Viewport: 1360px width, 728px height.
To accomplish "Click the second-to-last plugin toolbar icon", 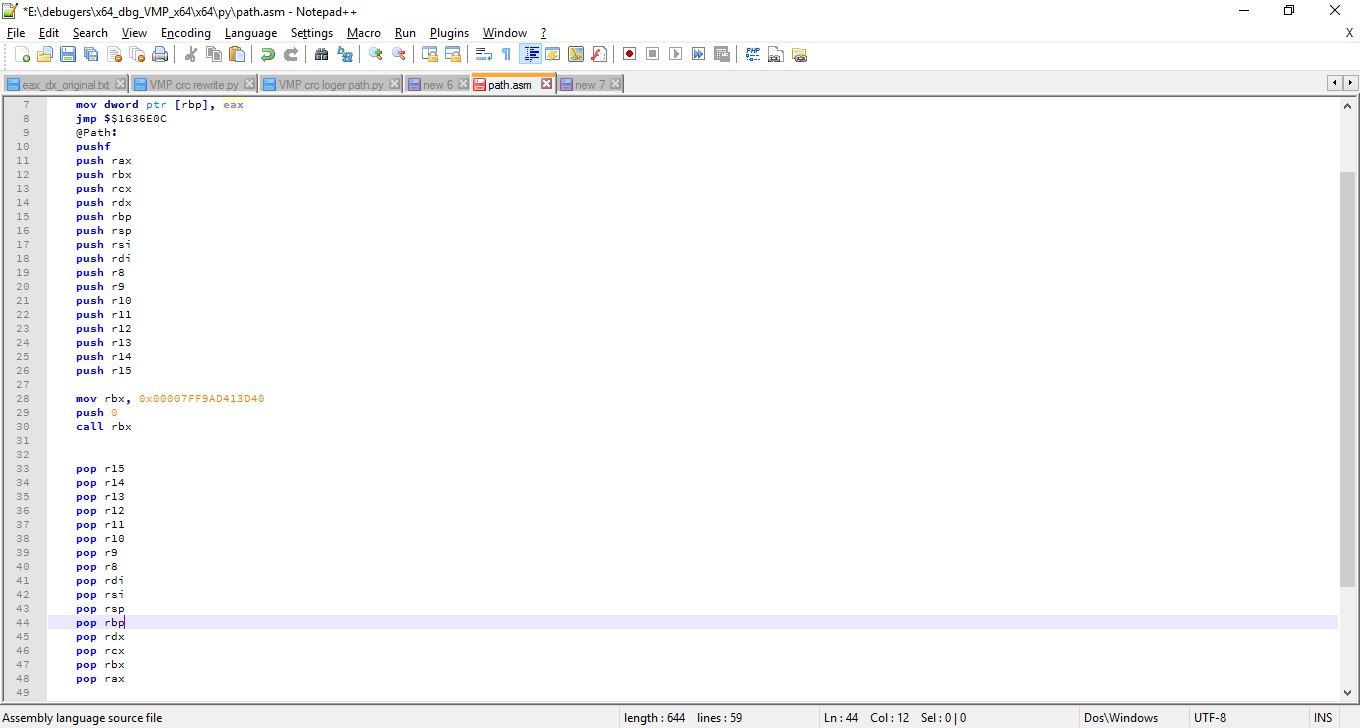I will point(776,55).
